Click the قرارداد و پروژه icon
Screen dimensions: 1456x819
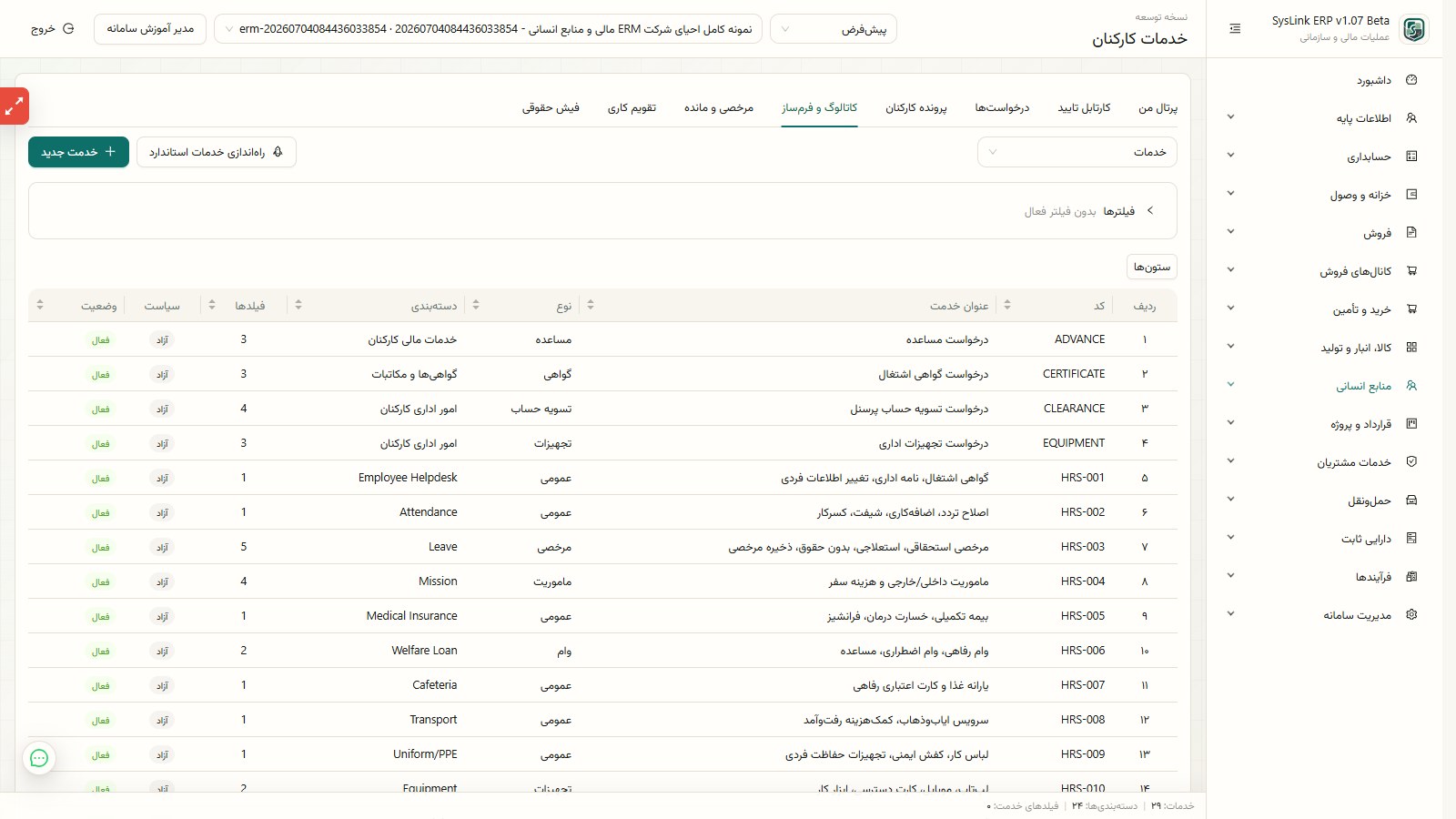coord(1411,424)
